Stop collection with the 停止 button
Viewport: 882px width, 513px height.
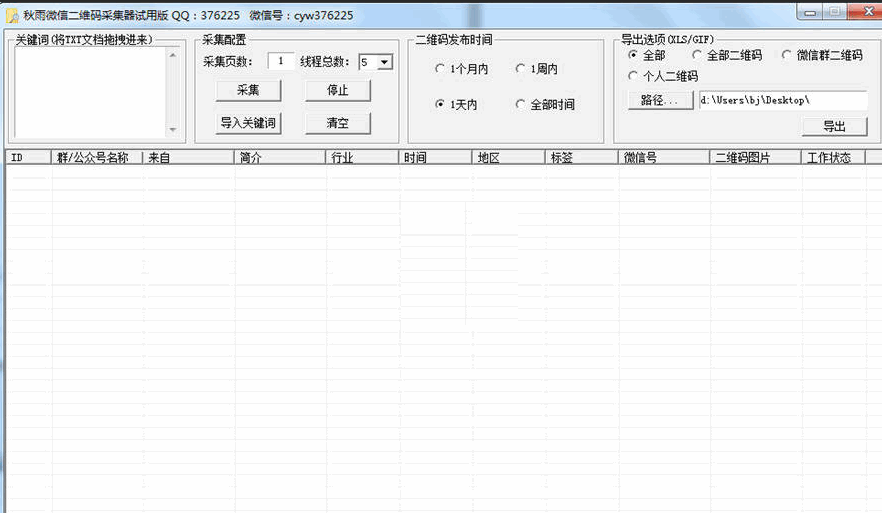click(x=338, y=90)
